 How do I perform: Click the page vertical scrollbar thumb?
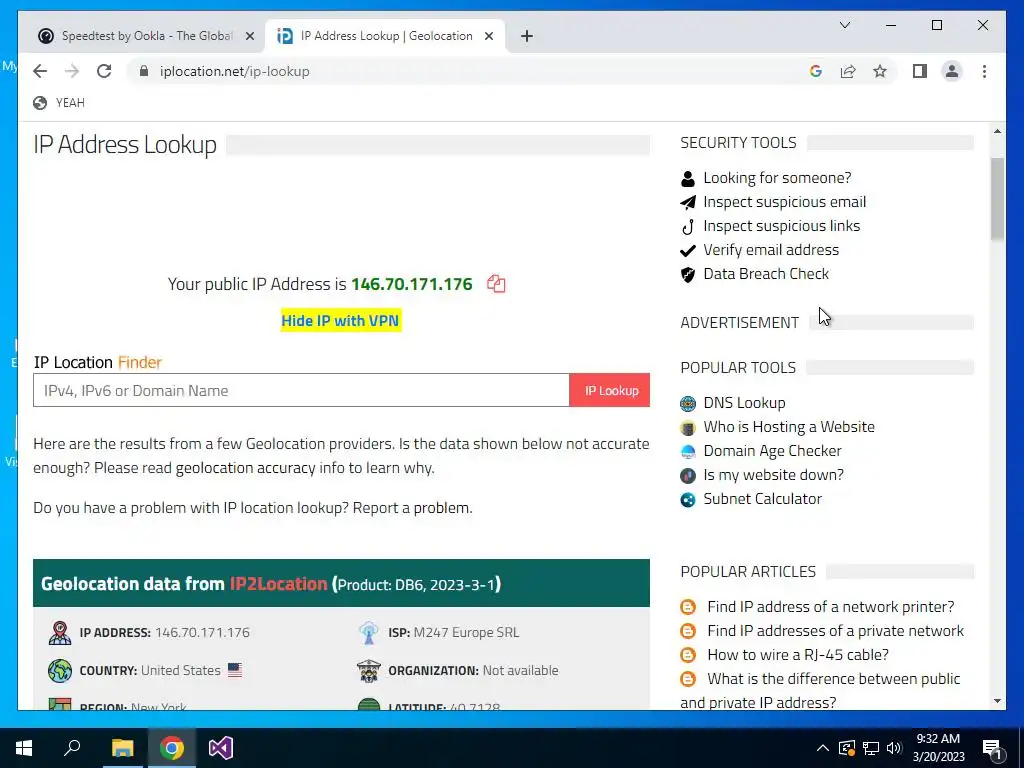997,199
